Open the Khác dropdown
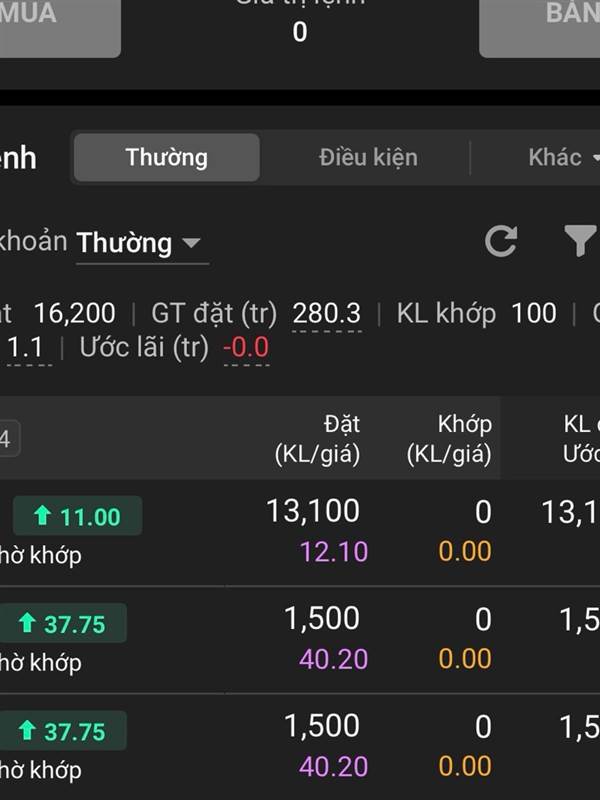Screen dimensions: 600x800 tap(562, 157)
